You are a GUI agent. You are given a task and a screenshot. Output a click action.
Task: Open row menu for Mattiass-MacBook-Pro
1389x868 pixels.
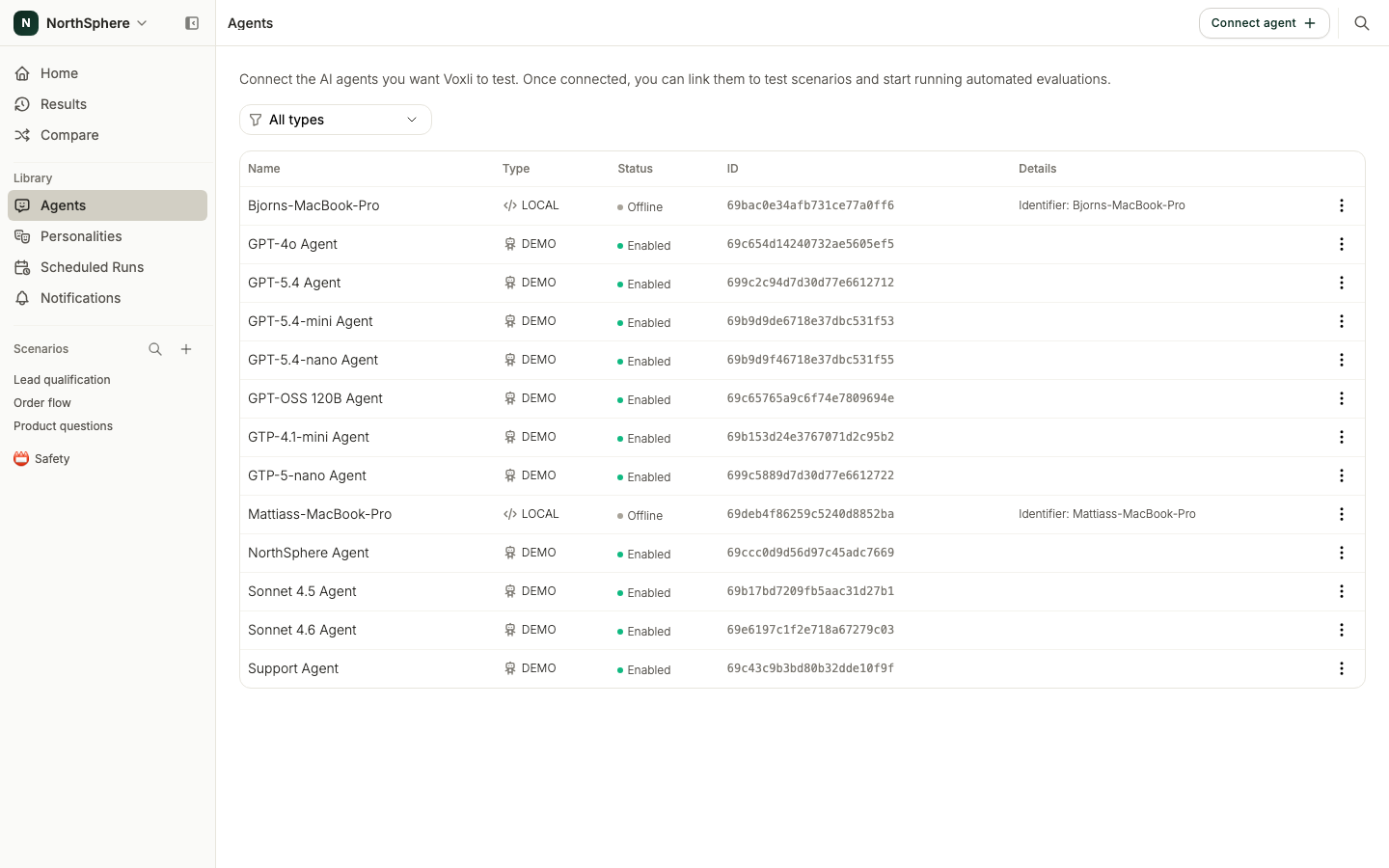1341,514
